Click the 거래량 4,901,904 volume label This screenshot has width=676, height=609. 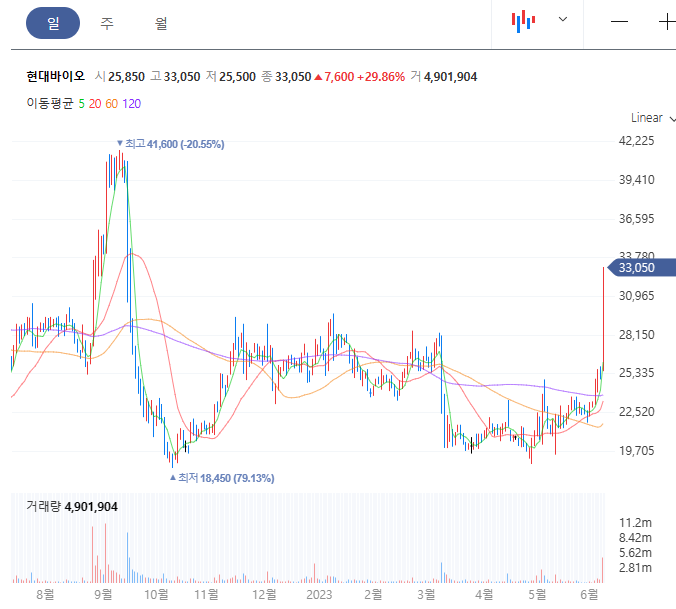click(x=72, y=506)
